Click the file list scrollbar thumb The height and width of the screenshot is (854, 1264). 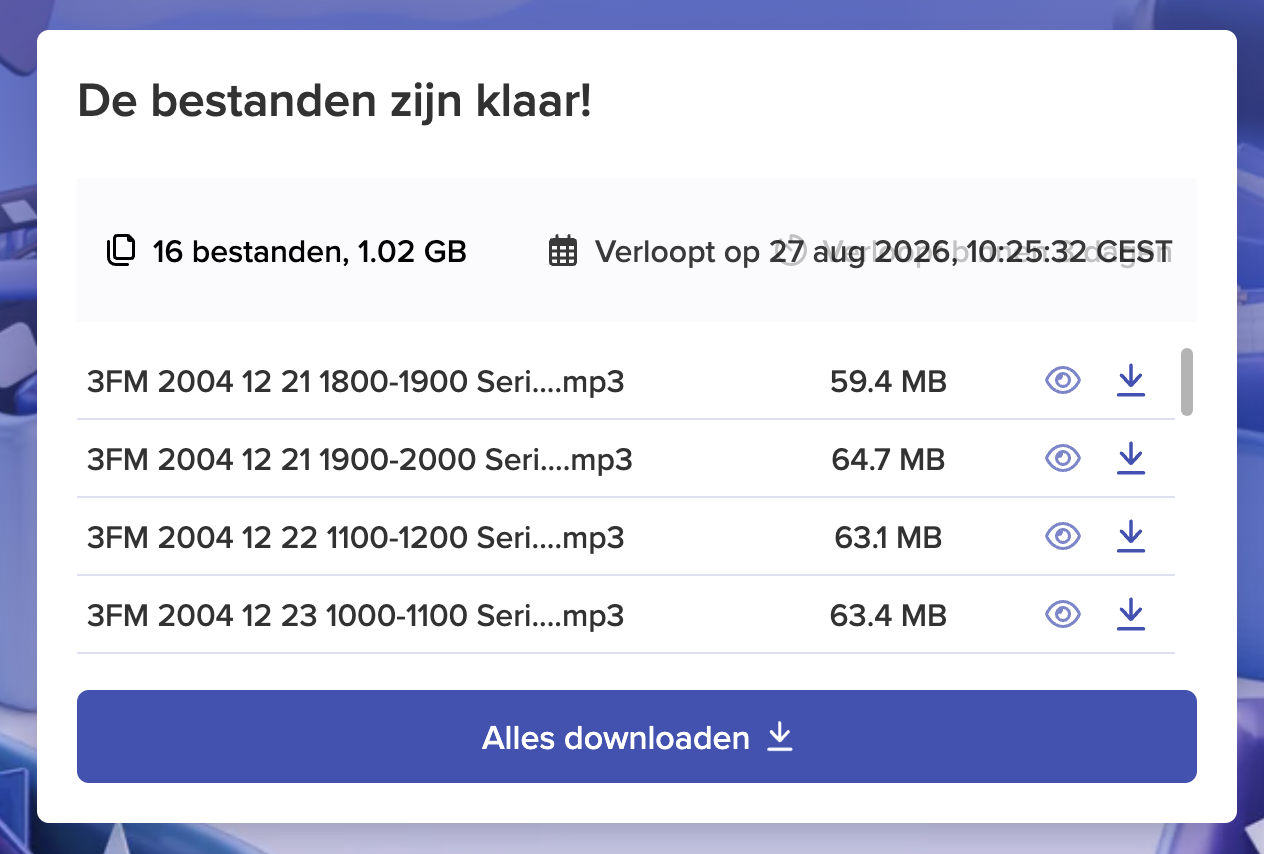point(1187,381)
